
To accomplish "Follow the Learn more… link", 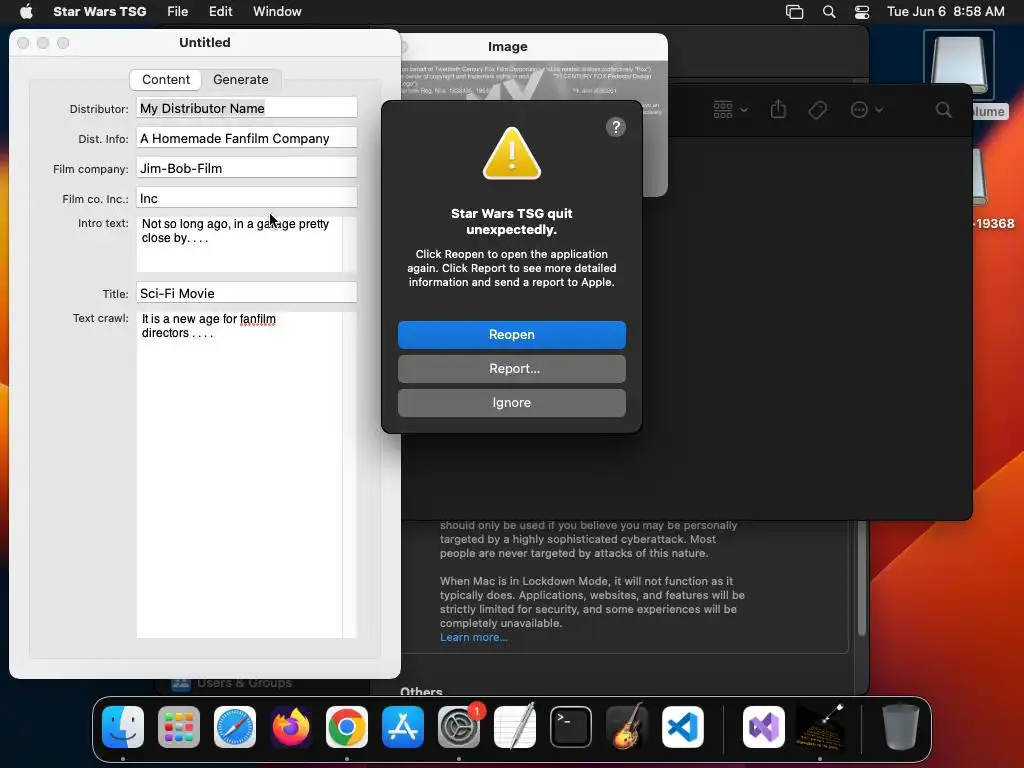I will click(473, 637).
